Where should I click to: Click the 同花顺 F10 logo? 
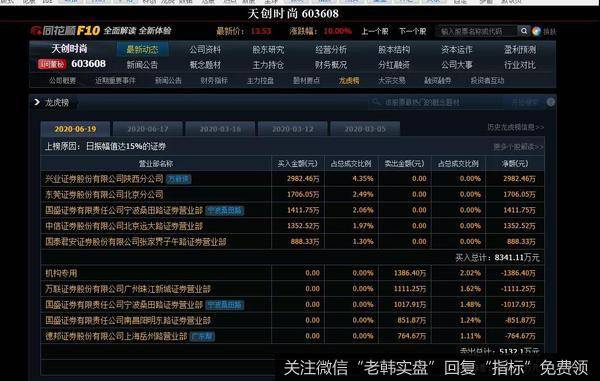(65, 31)
